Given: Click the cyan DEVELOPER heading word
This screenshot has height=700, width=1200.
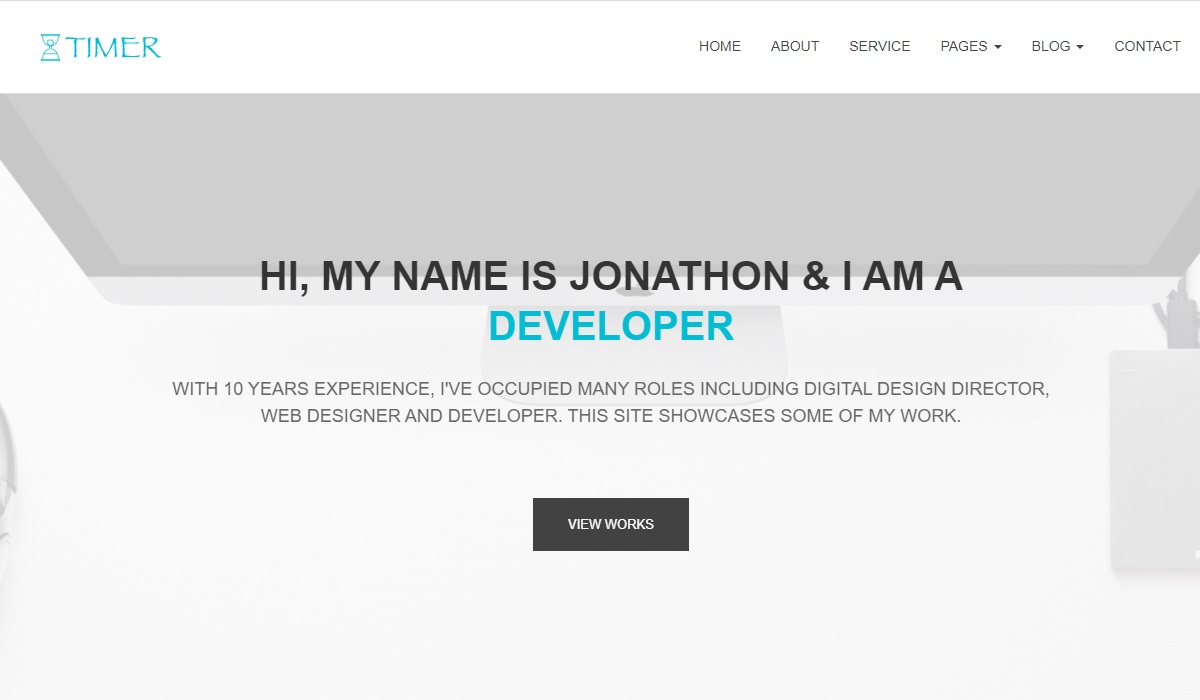Looking at the screenshot, I should [611, 327].
